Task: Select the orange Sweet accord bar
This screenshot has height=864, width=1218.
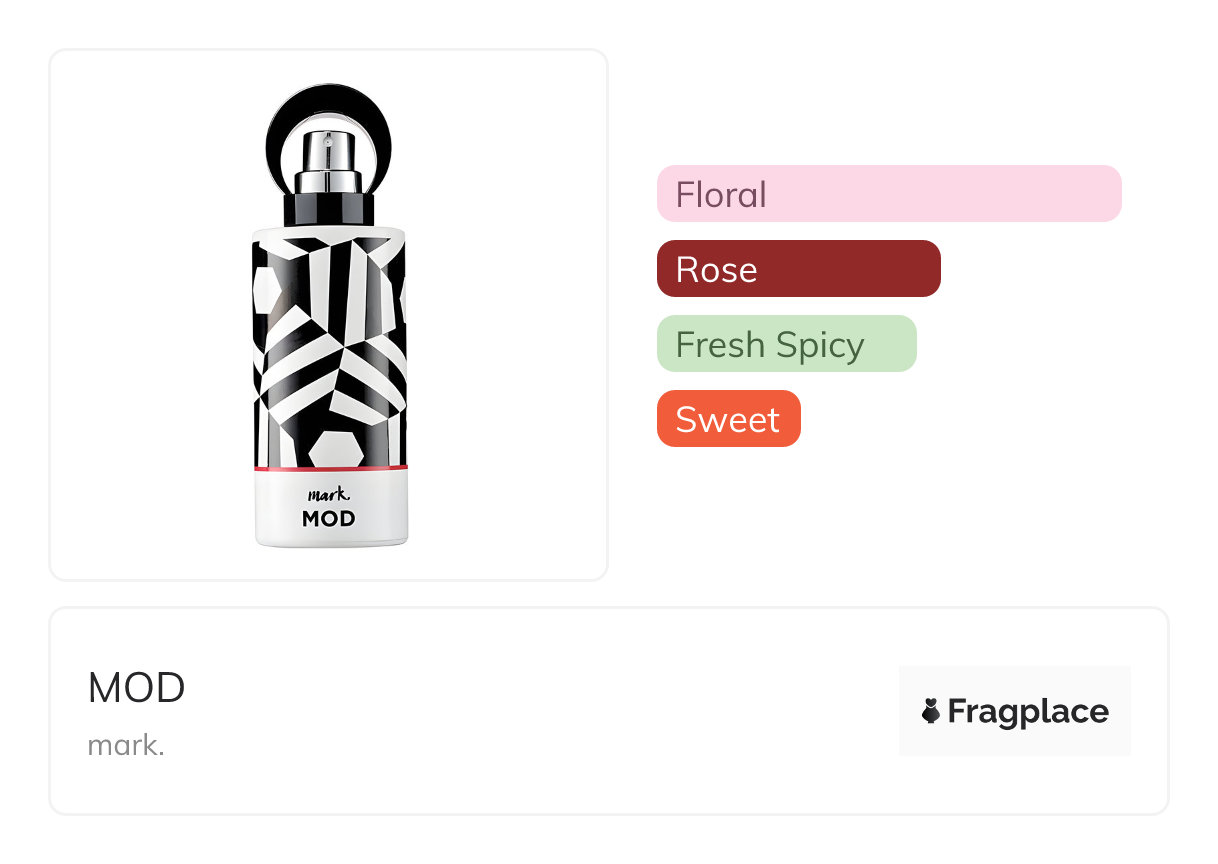Action: (x=728, y=419)
